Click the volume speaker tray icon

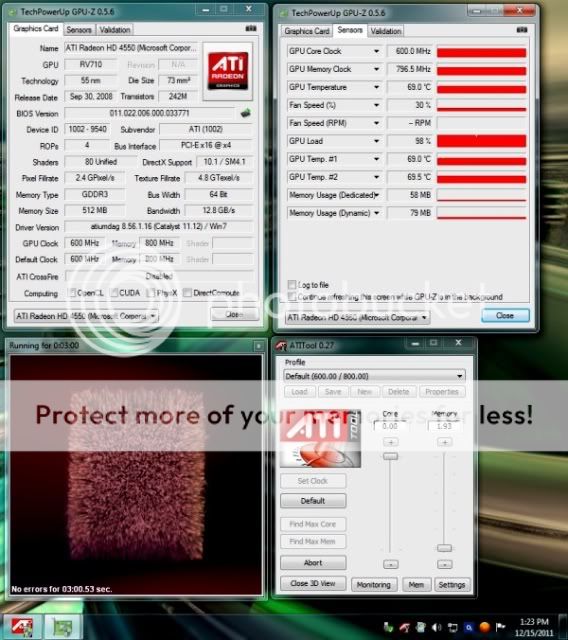point(436,627)
